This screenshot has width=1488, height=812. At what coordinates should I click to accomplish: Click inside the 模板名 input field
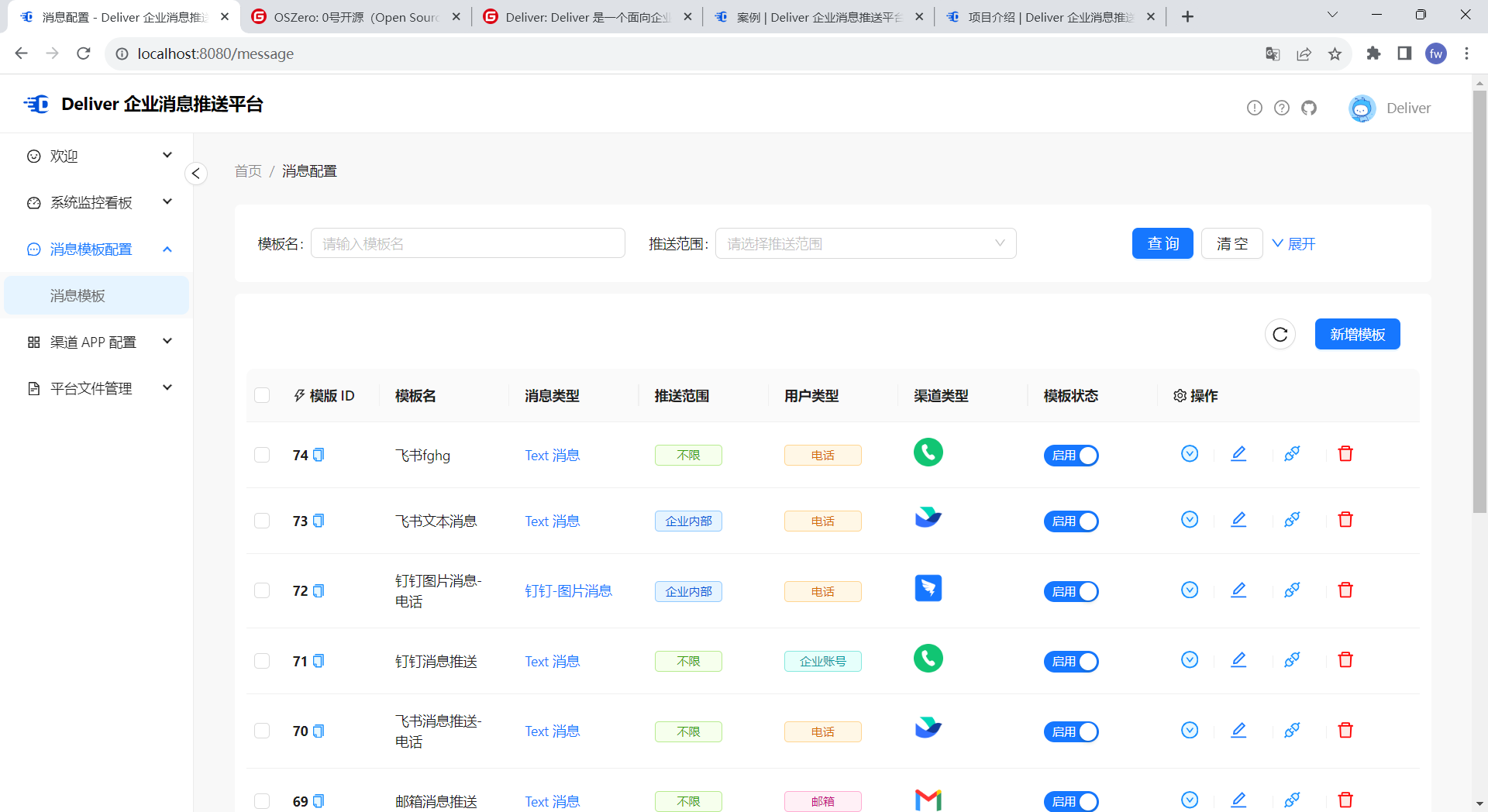click(x=468, y=243)
